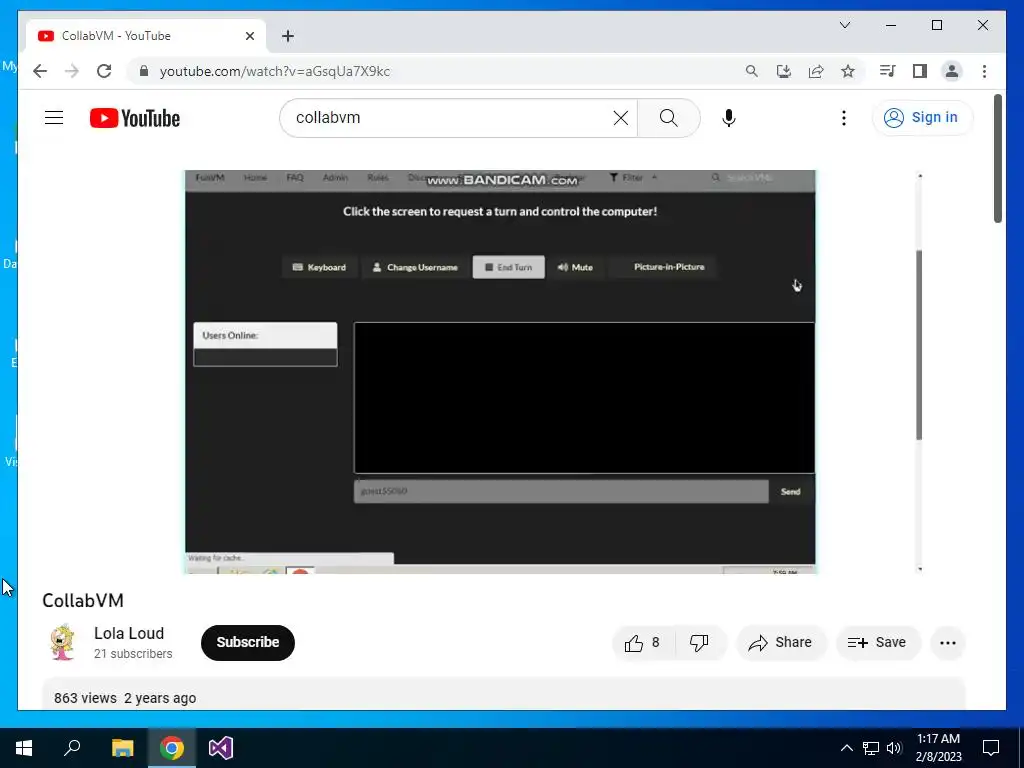Share this page via address bar icon

pos(816,71)
